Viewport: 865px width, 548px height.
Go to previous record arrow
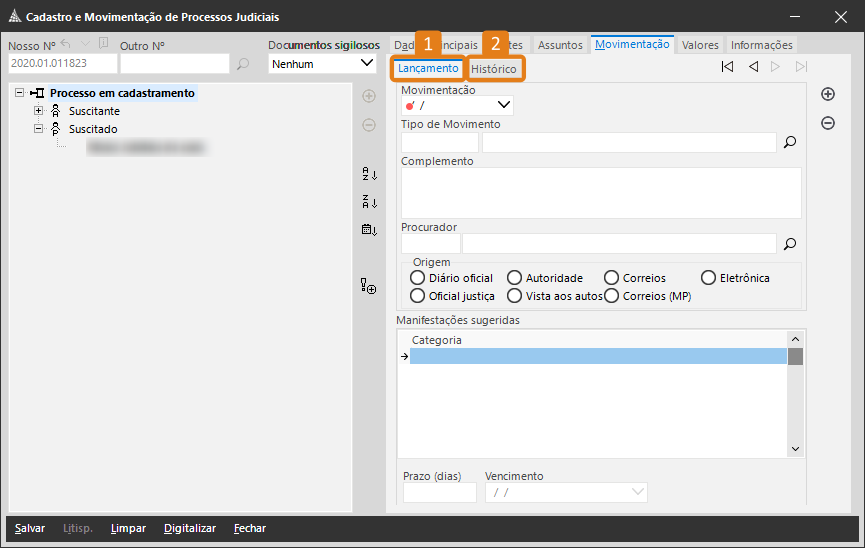click(753, 67)
